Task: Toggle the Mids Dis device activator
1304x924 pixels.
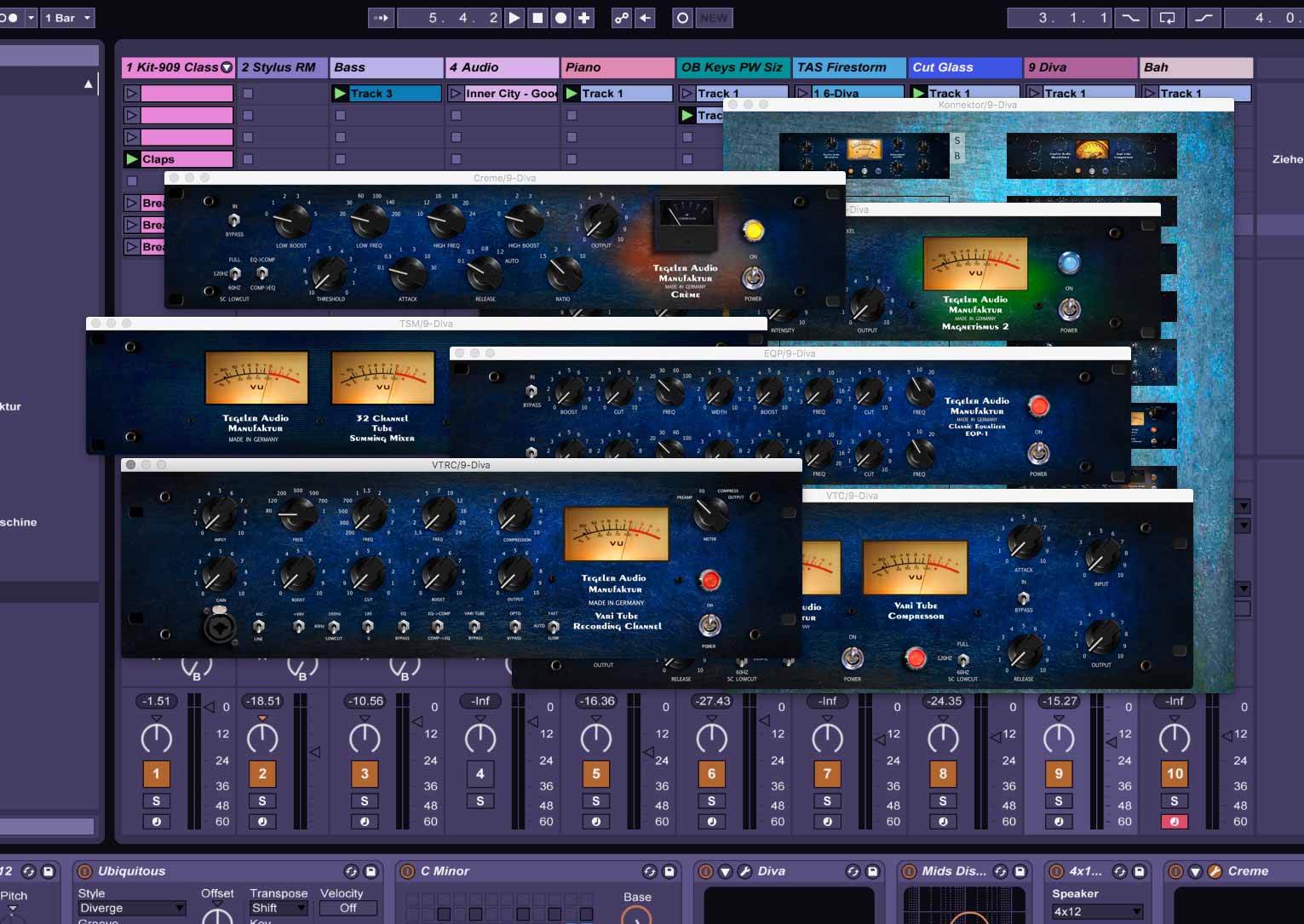Action: pos(909,871)
